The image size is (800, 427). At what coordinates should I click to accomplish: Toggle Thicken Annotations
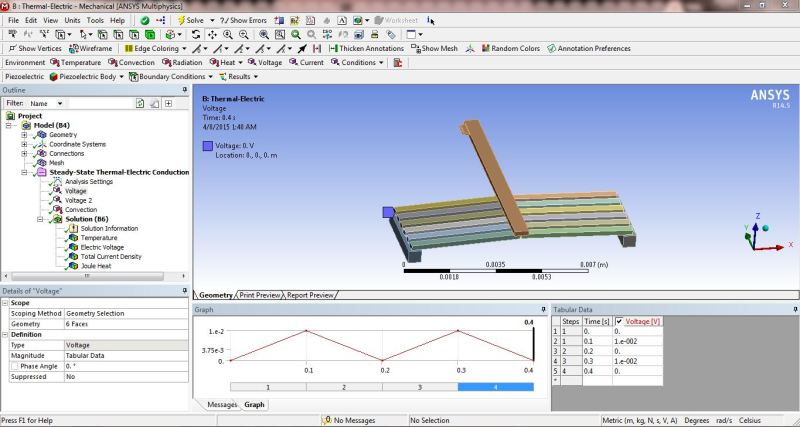(366, 48)
